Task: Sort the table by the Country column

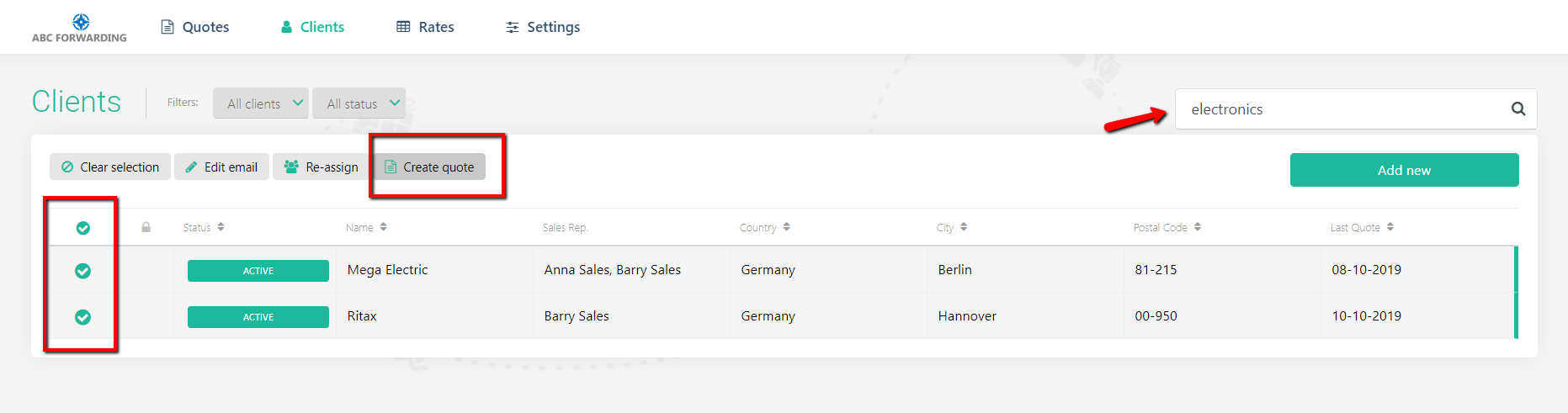Action: tap(765, 227)
